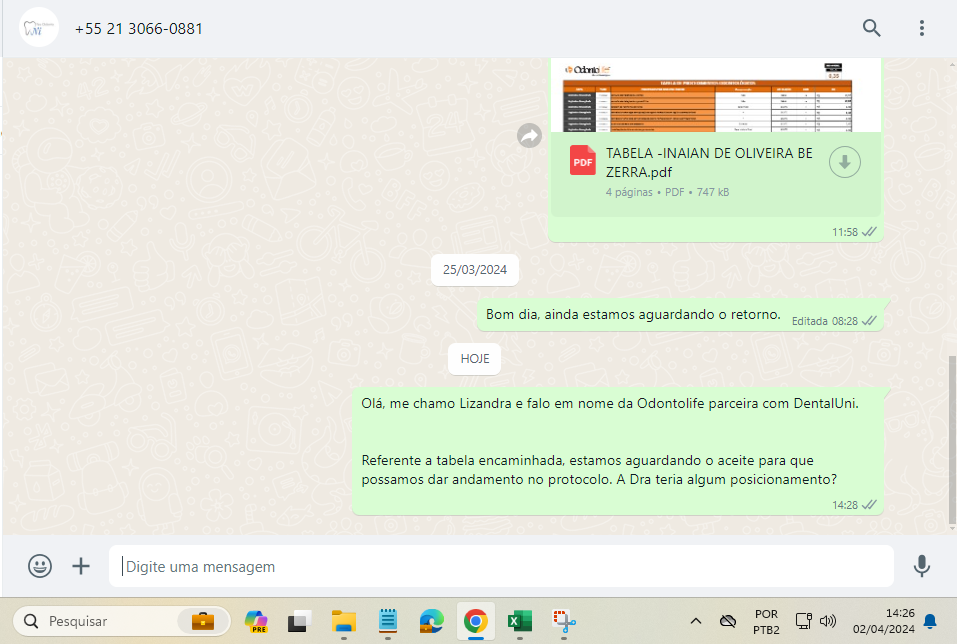Switch the POR PTB2 keyboard language
The width and height of the screenshot is (957, 644).
(766, 621)
